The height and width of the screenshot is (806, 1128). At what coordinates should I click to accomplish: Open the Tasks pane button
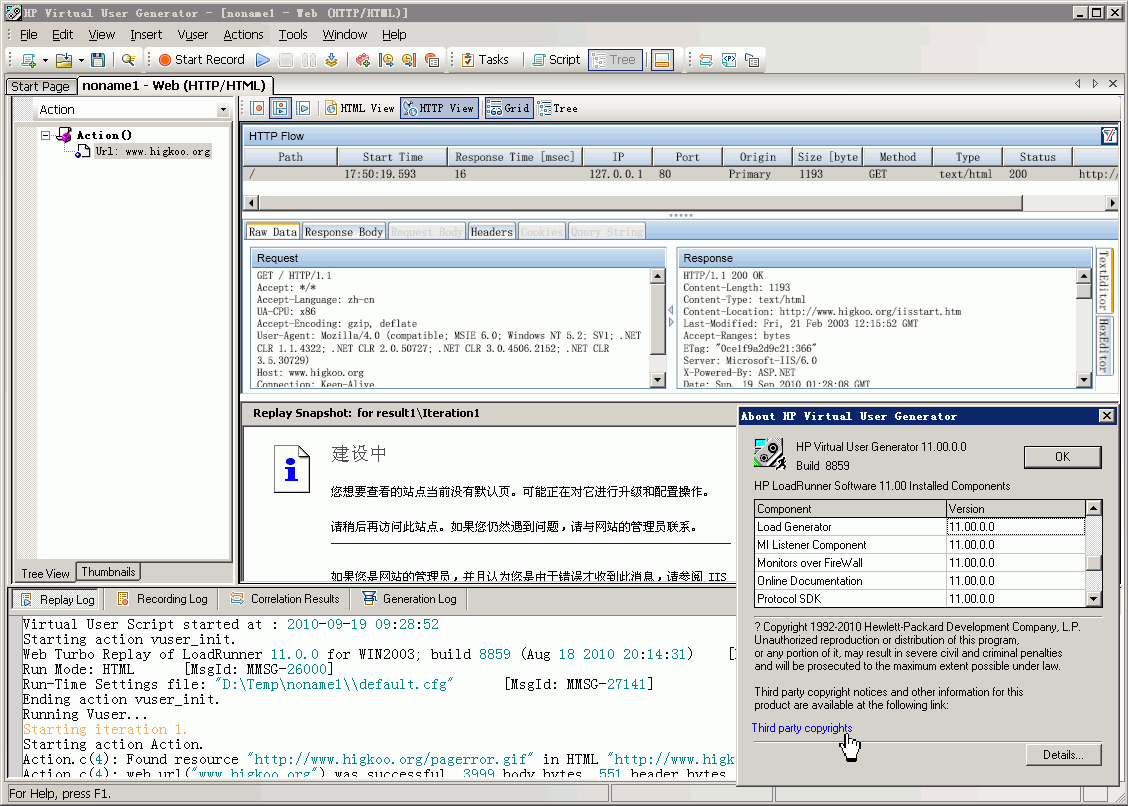click(485, 60)
